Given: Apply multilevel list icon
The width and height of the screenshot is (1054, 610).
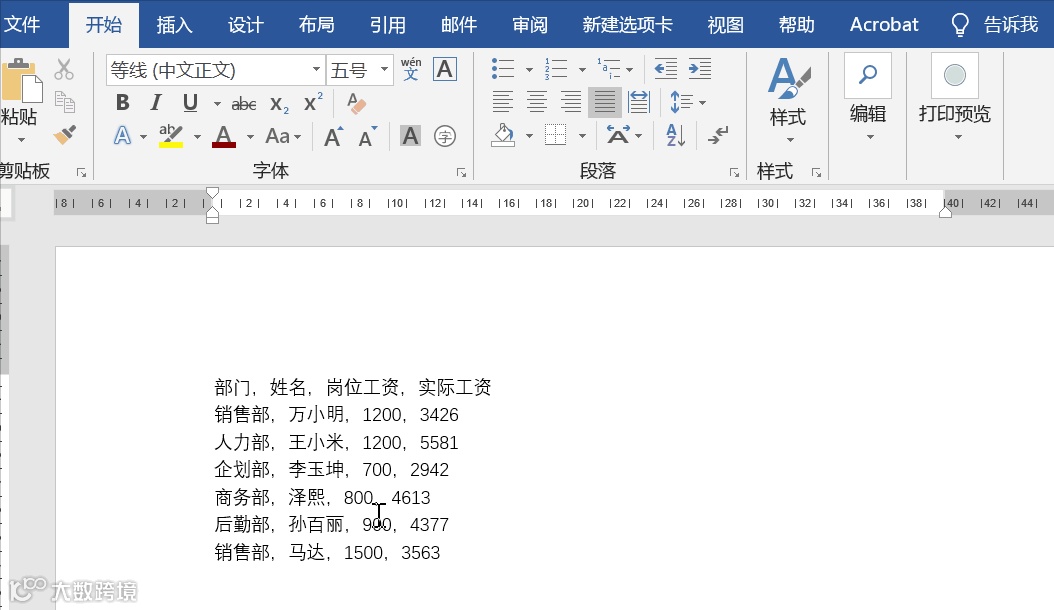Looking at the screenshot, I should [609, 69].
